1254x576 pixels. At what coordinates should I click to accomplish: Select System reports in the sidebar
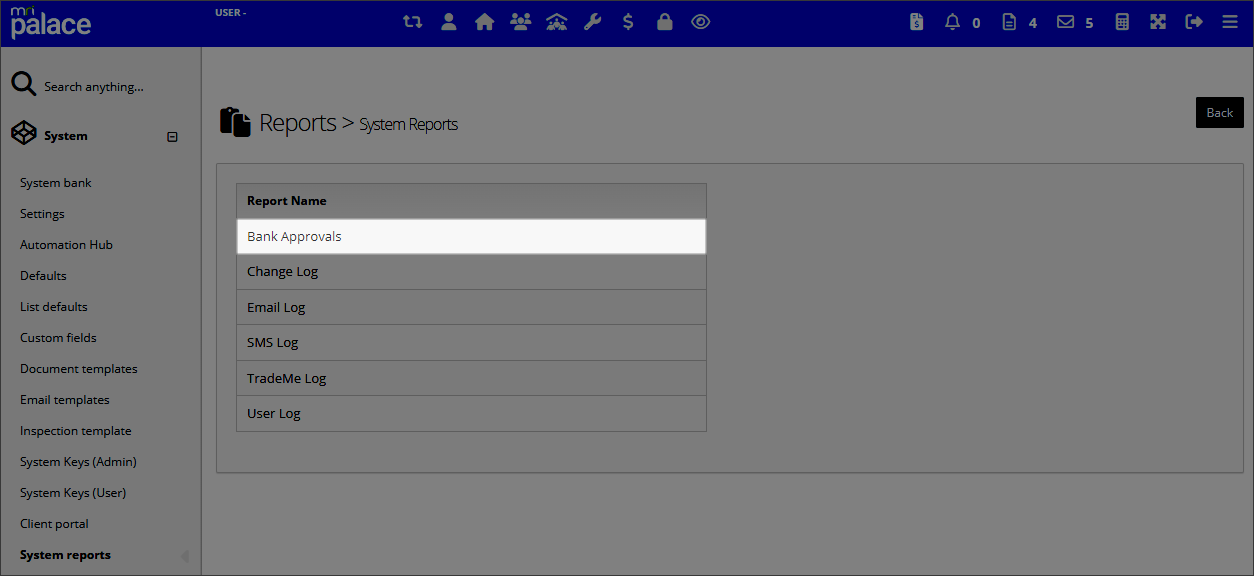click(65, 555)
